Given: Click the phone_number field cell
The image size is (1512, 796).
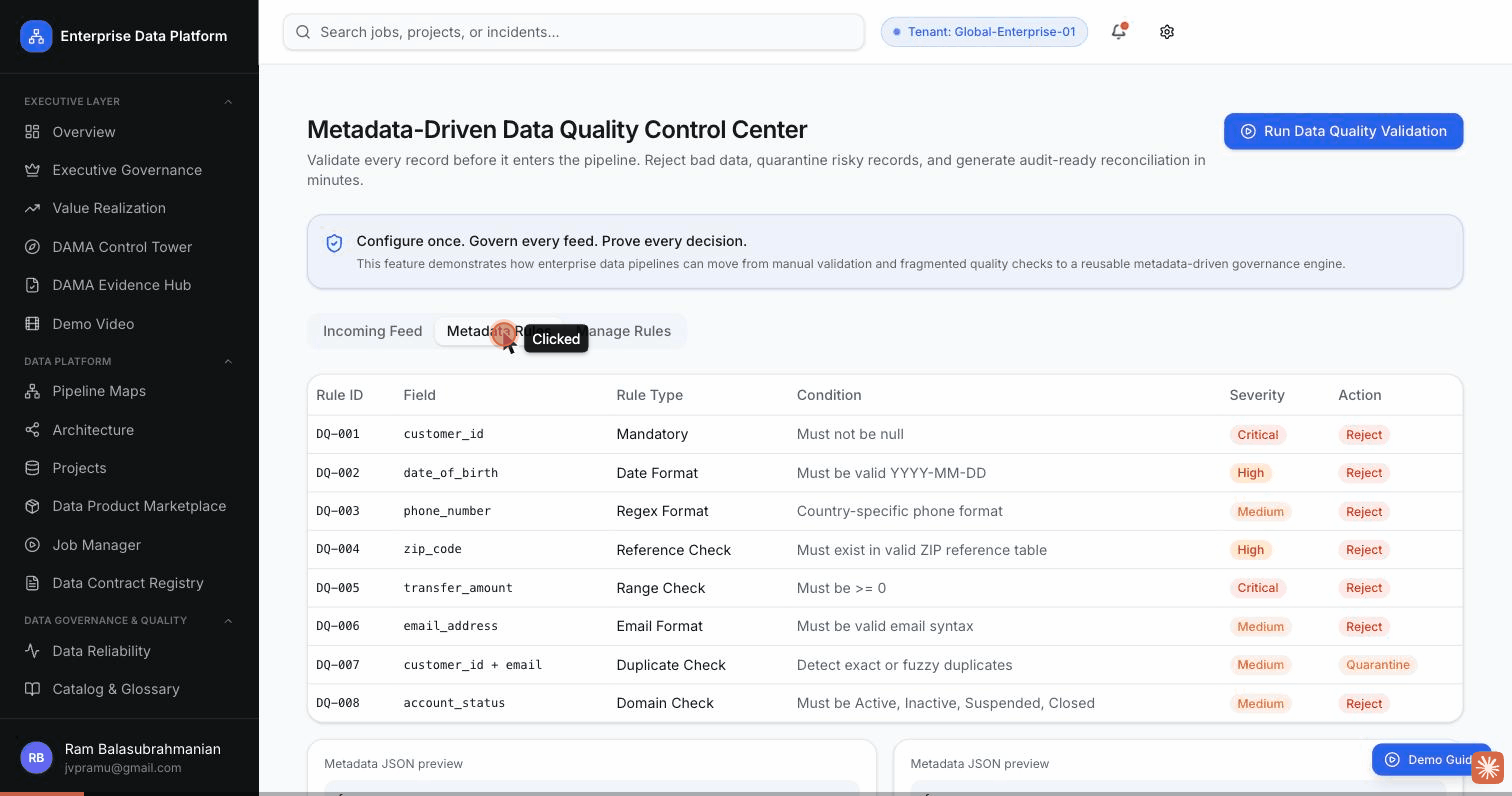Looking at the screenshot, I should coord(447,511).
